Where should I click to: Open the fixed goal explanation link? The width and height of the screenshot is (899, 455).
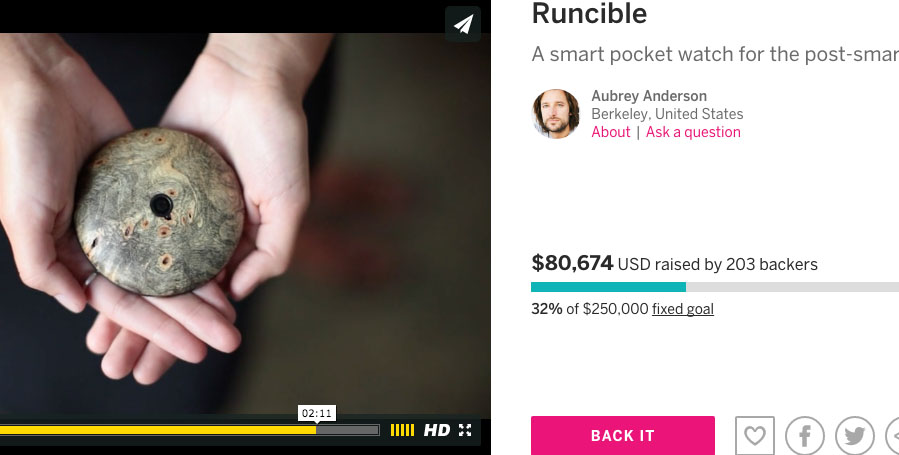pos(683,309)
